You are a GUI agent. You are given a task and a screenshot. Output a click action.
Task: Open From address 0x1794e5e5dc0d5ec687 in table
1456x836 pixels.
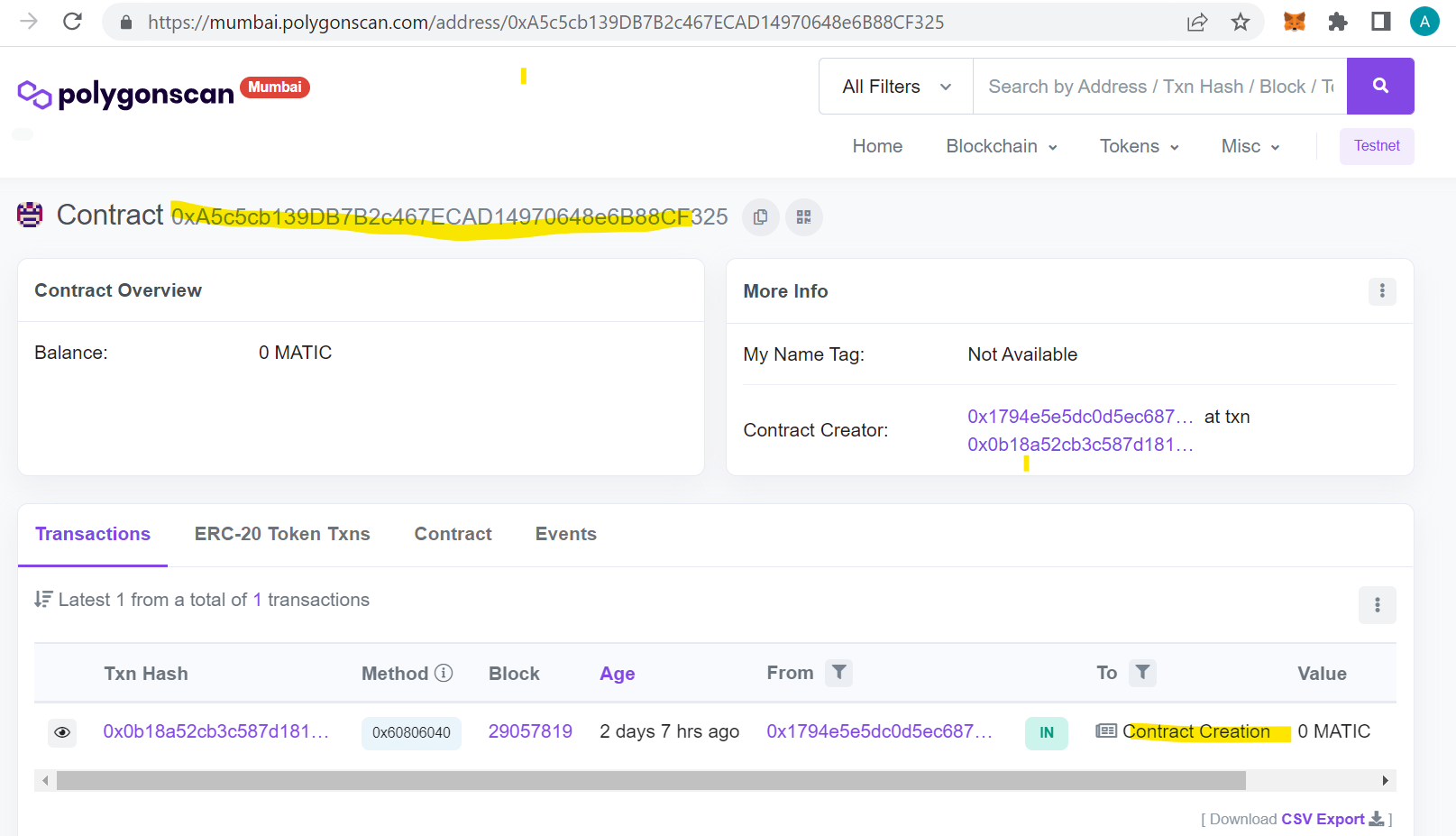[879, 731]
